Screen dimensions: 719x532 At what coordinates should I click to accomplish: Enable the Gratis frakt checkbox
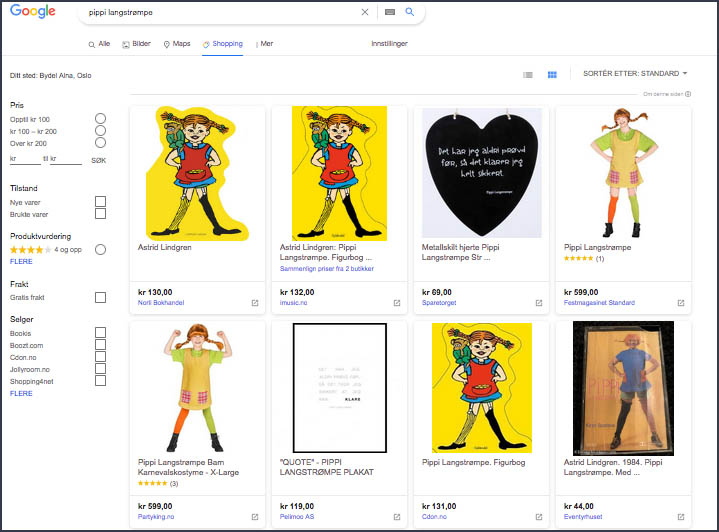pyautogui.click(x=100, y=297)
